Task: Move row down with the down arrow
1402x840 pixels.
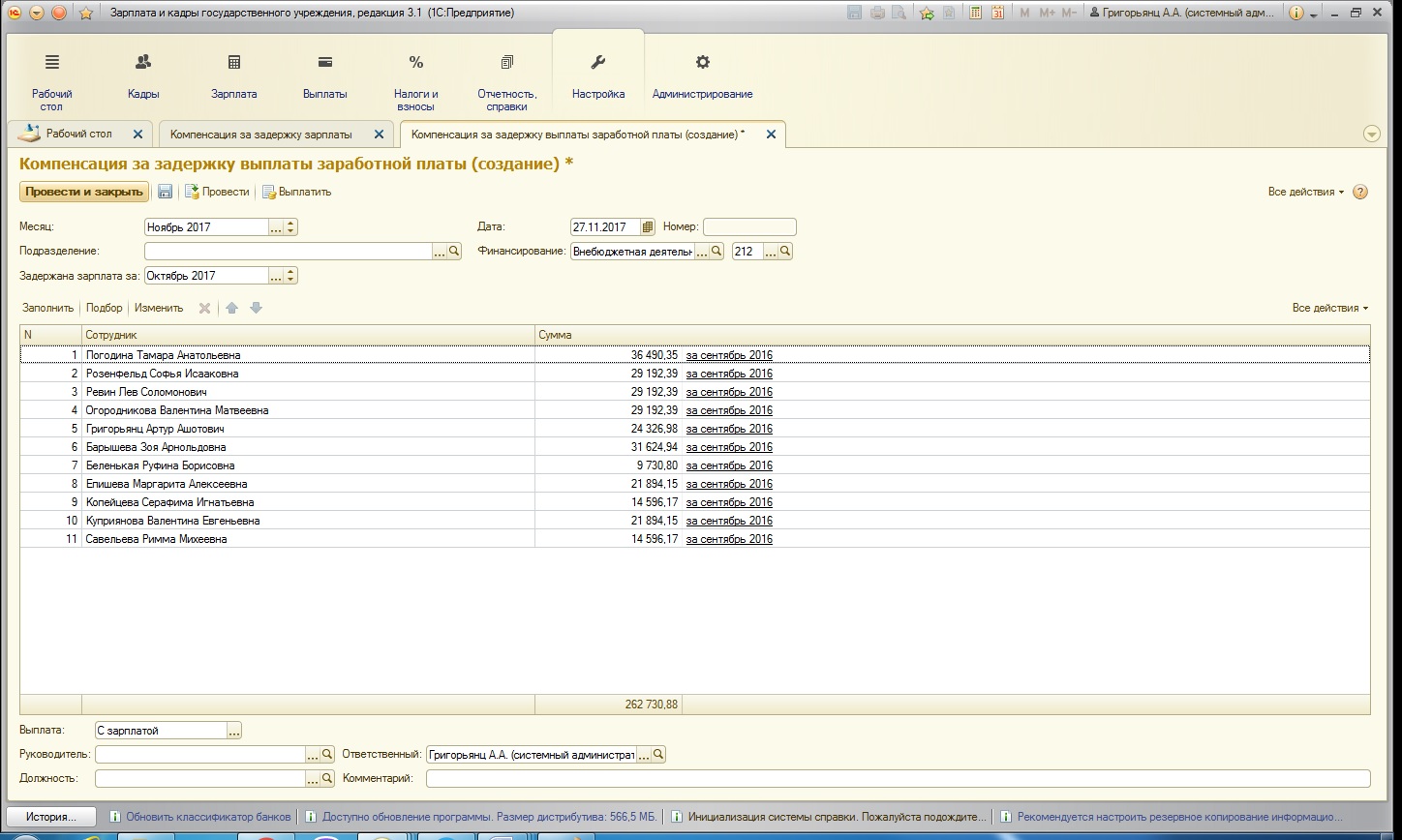Action: pos(256,308)
